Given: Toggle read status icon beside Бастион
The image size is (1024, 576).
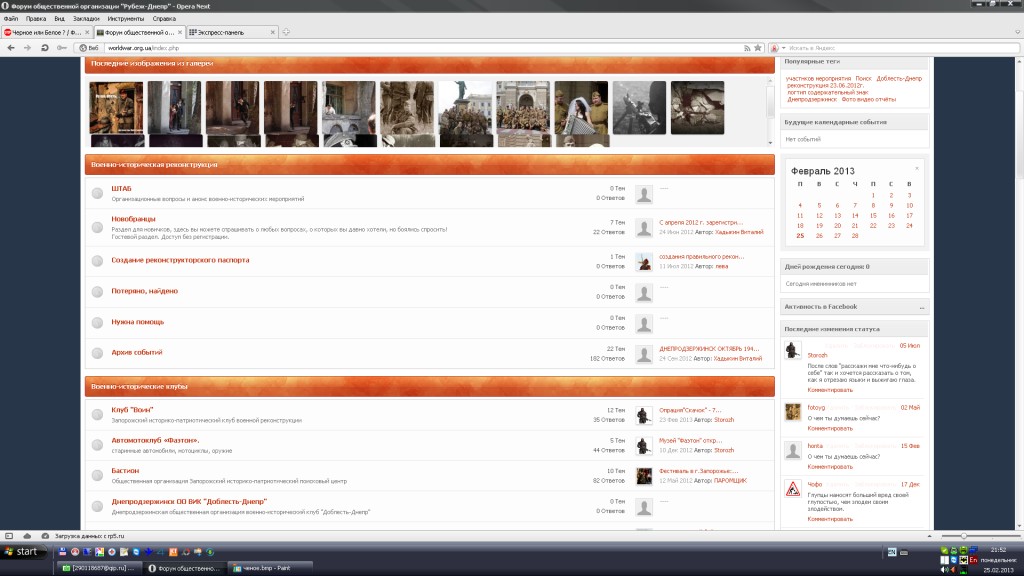Looking at the screenshot, I should pos(97,476).
